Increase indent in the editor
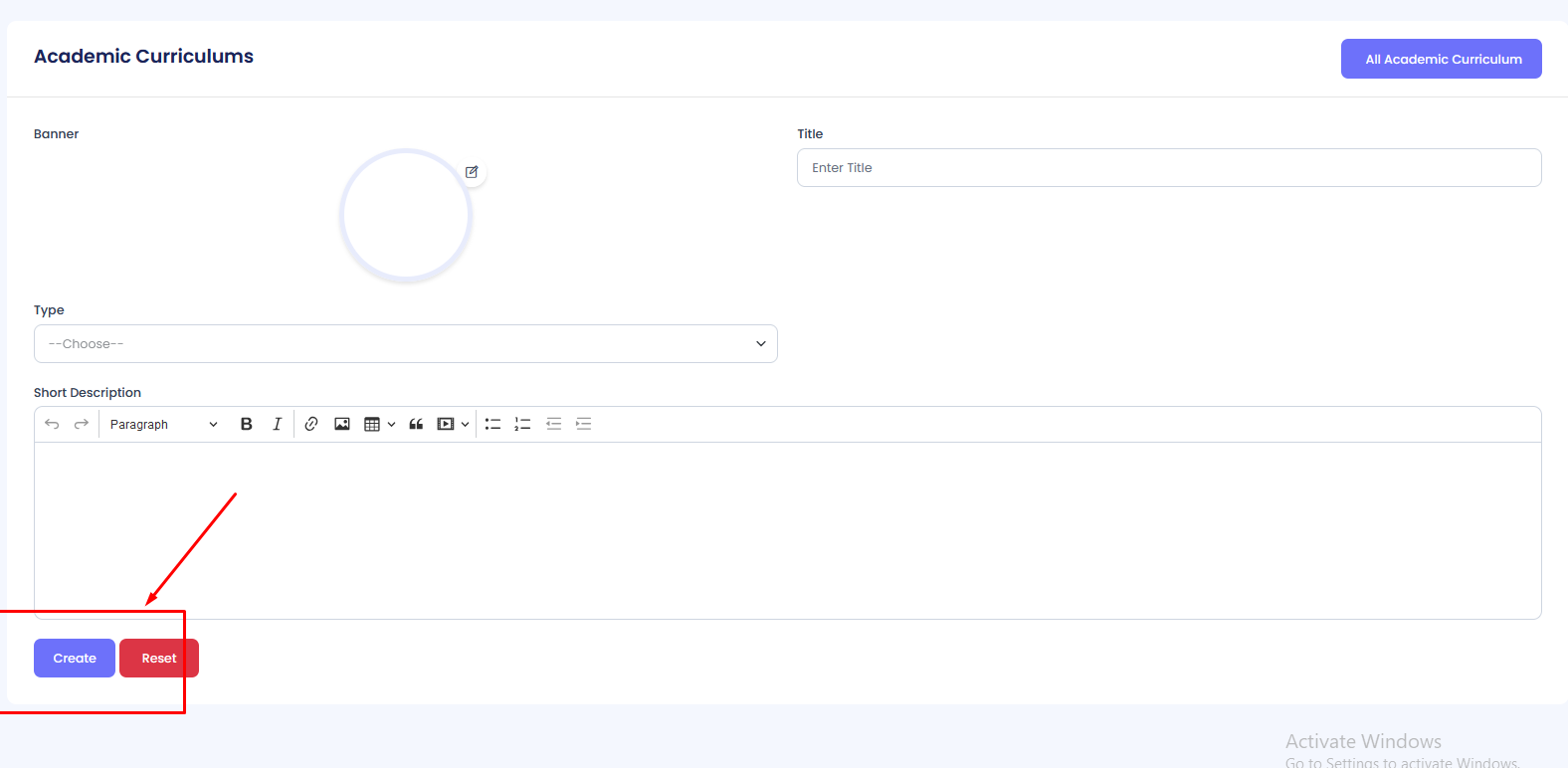Screen dimensions: 1568x768 (584, 424)
